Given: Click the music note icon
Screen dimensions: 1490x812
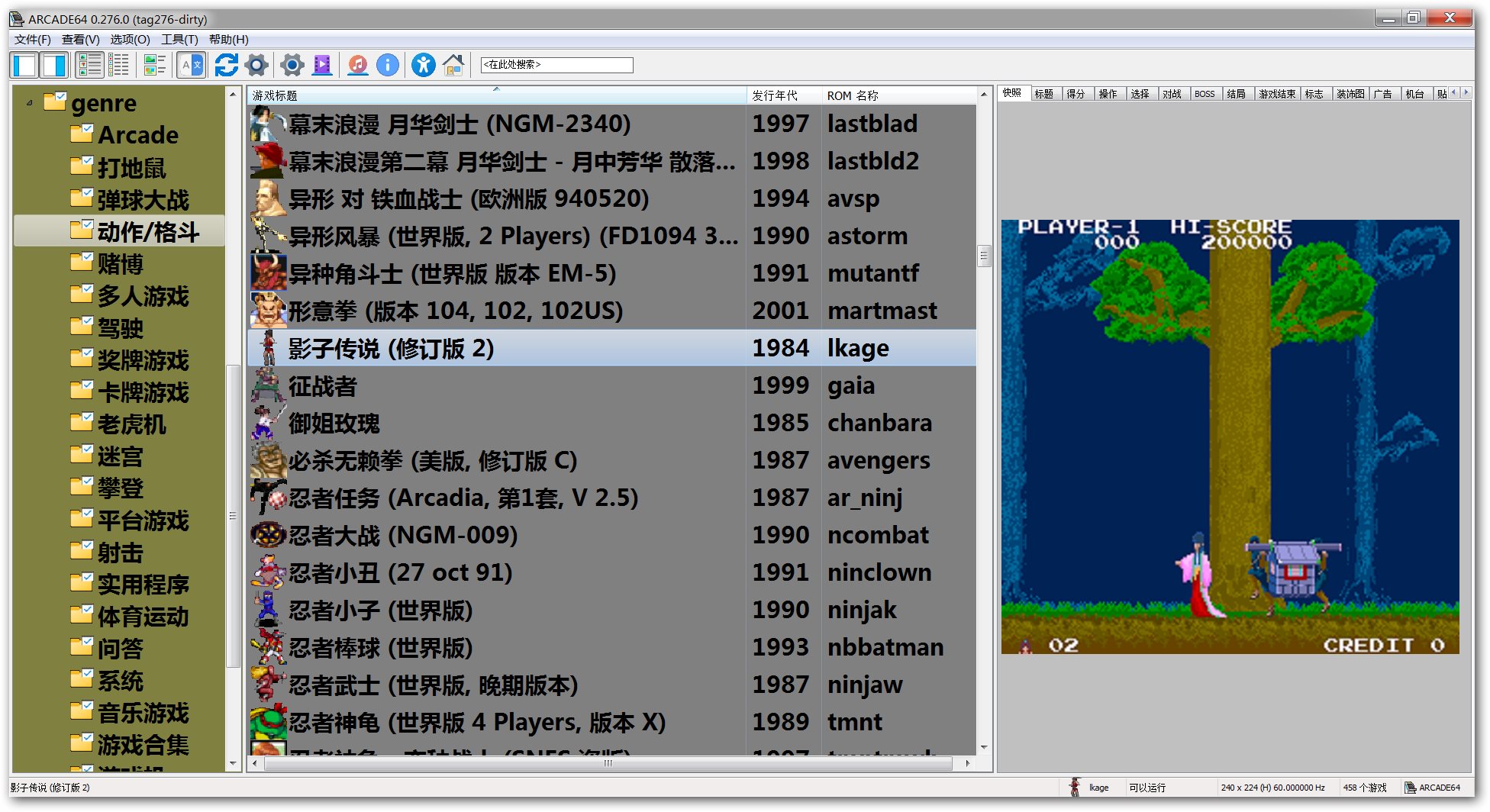Looking at the screenshot, I should (x=357, y=66).
